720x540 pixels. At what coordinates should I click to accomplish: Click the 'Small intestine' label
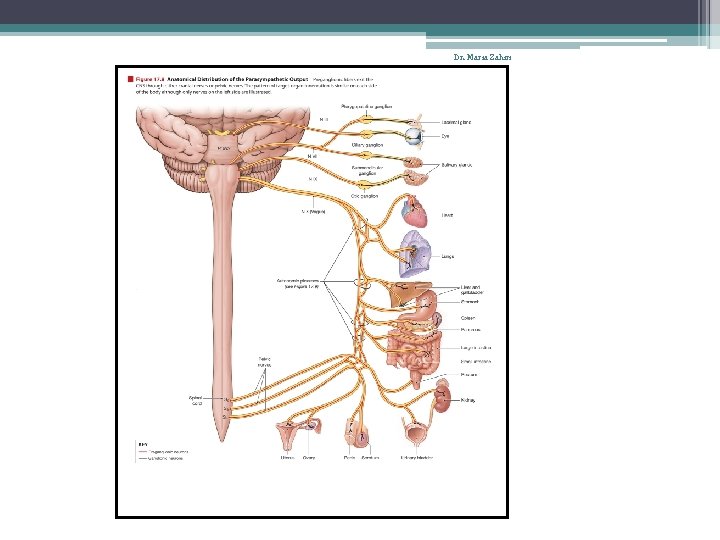point(476,361)
